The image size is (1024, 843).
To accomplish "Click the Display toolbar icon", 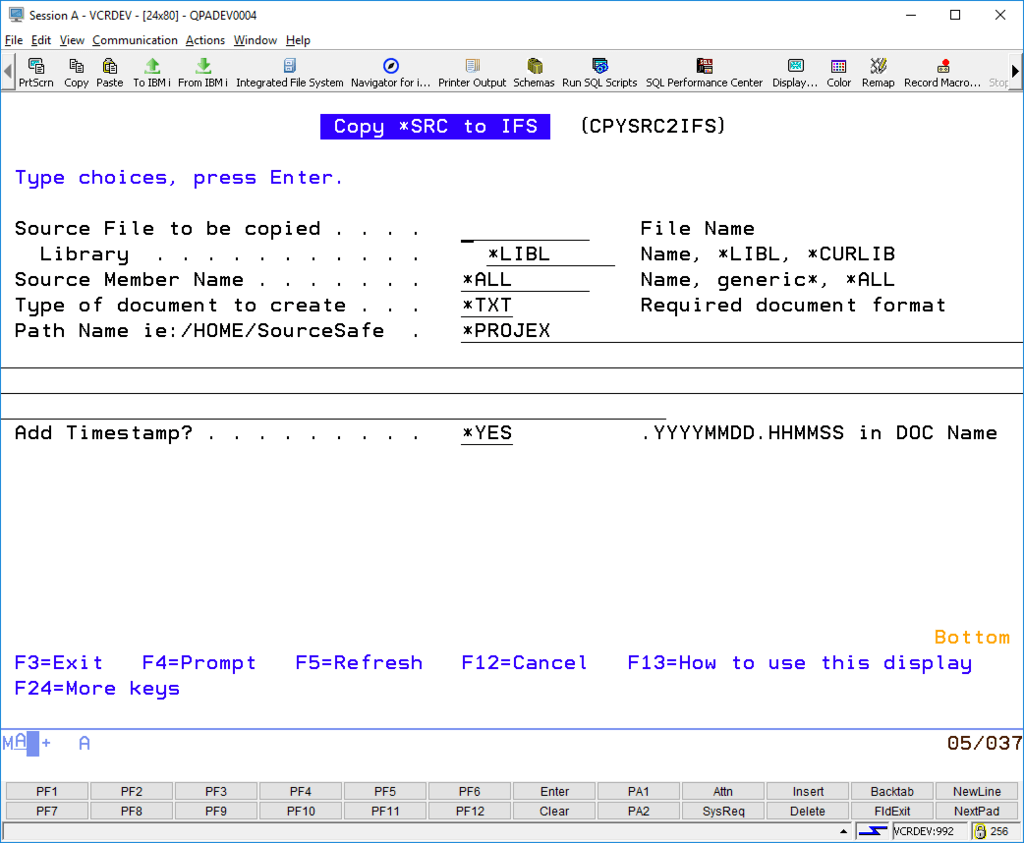I will (x=795, y=72).
